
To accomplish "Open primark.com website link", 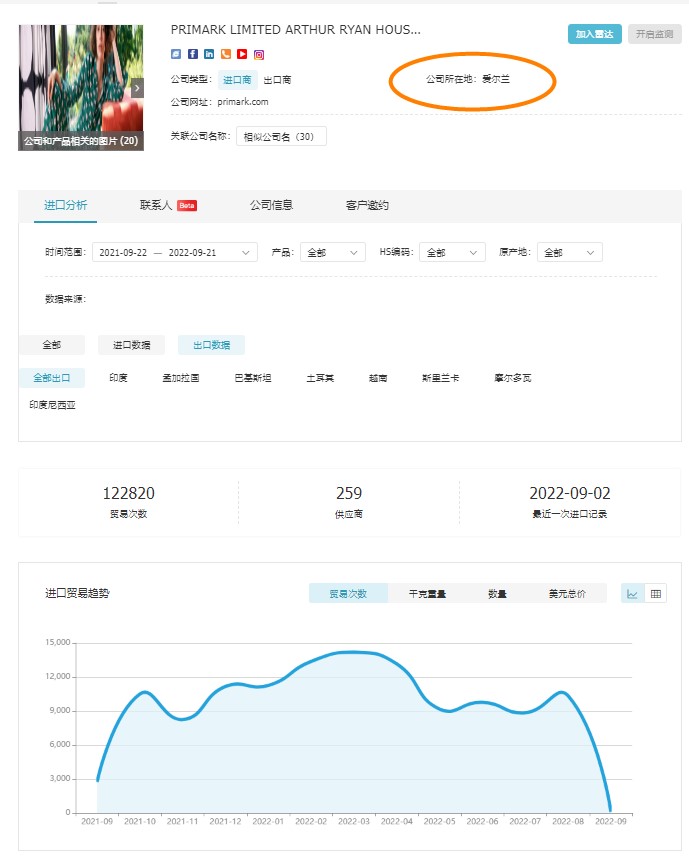I will pyautogui.click(x=243, y=102).
